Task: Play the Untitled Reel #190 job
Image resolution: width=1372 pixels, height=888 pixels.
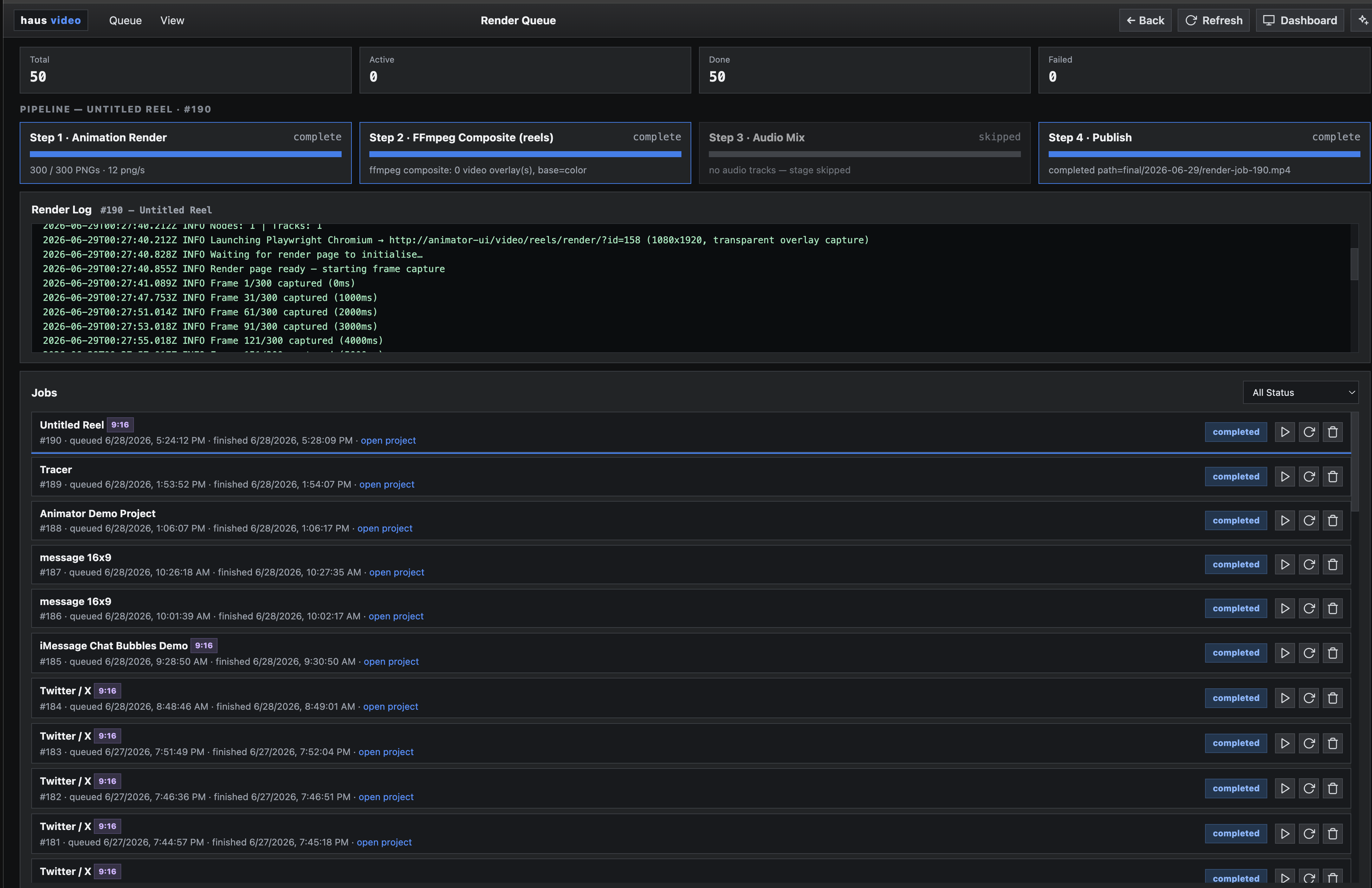Action: (1285, 432)
